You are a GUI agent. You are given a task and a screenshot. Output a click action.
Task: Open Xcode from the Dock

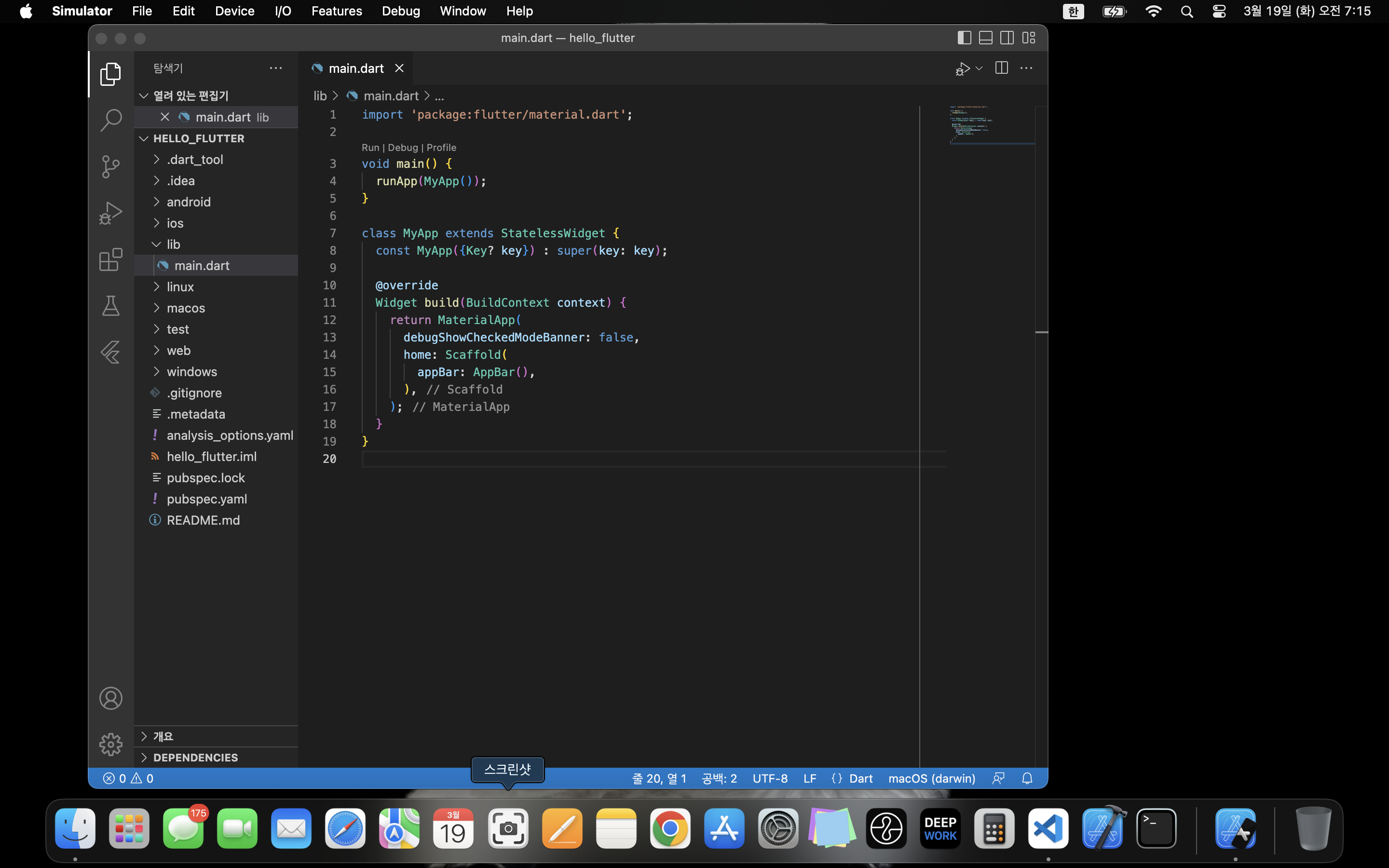(x=1102, y=828)
